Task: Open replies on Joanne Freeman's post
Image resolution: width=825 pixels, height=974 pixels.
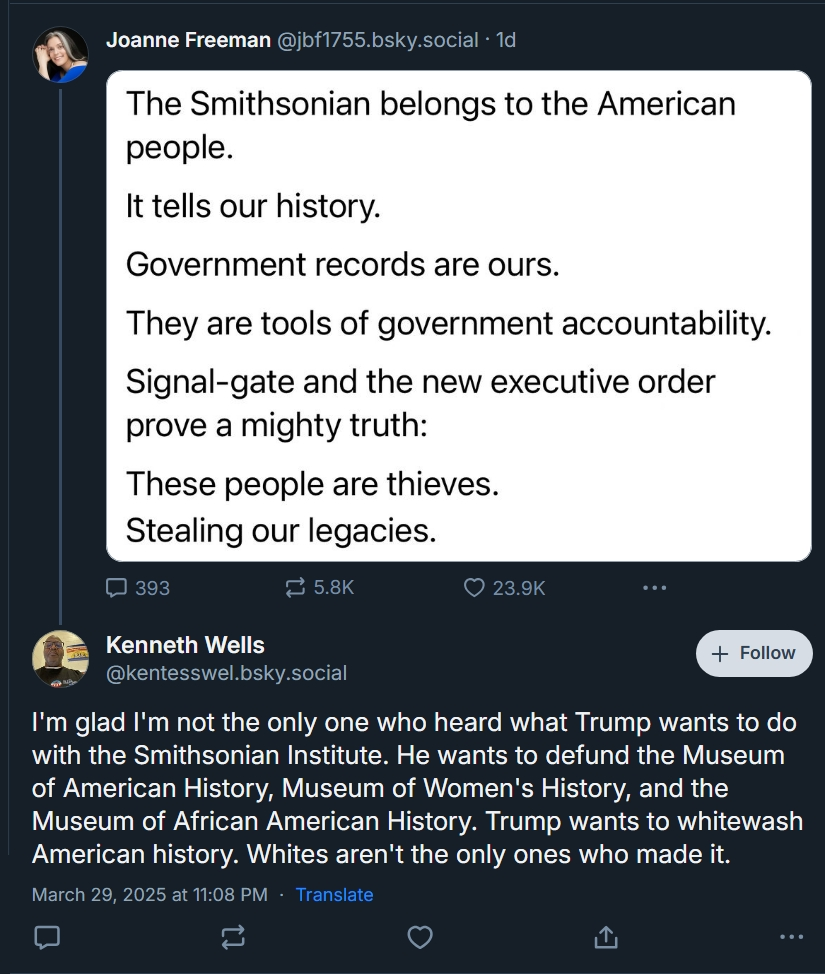Action: point(137,588)
